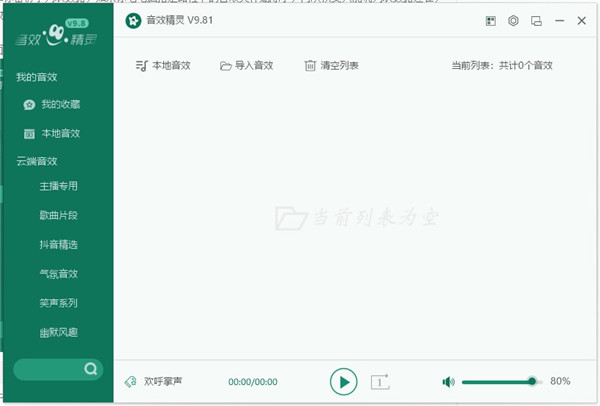The height and width of the screenshot is (406, 600).
Task: Open 笑声系列 cloud category
Action: (x=58, y=302)
